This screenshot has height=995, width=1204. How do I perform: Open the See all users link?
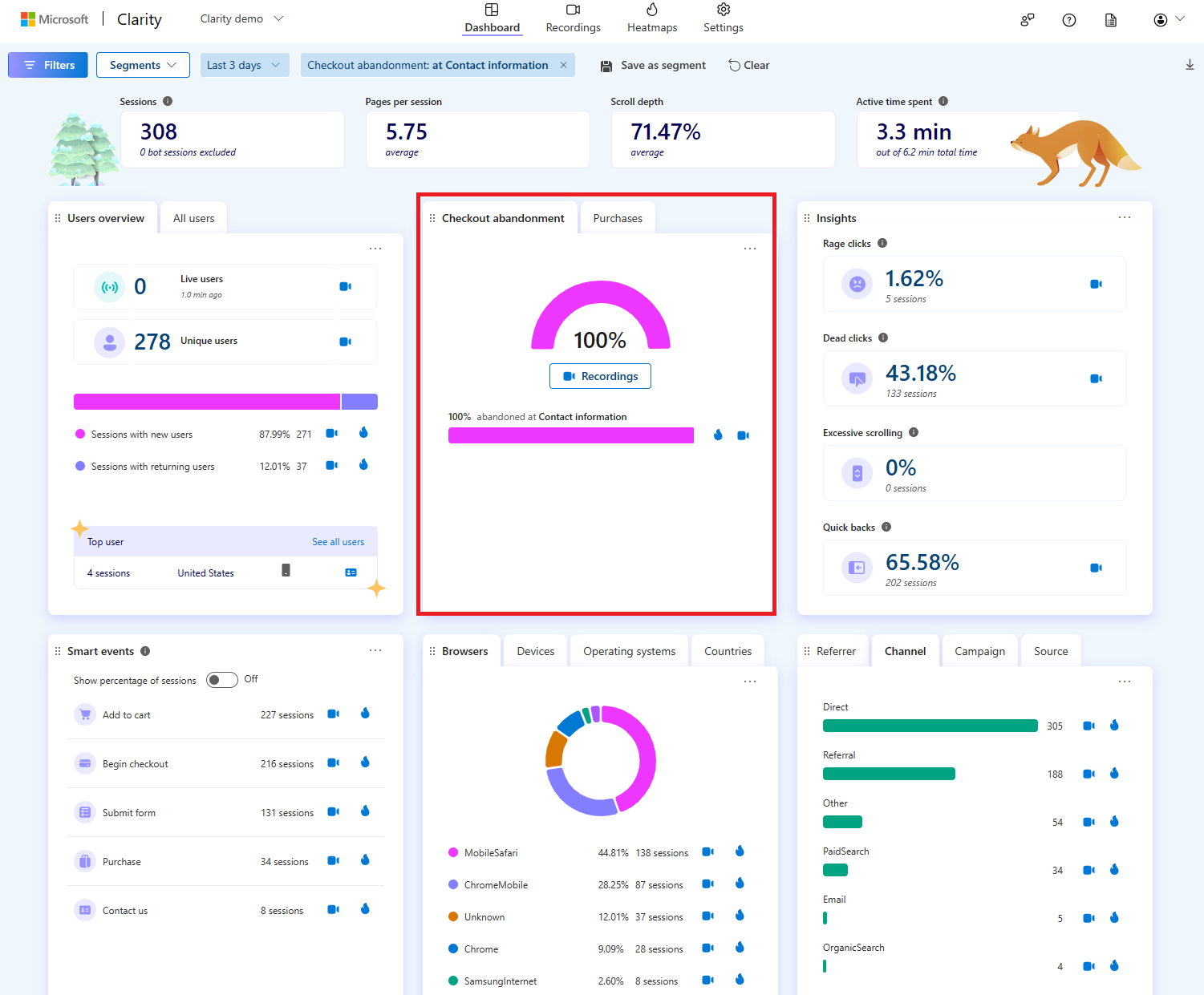point(338,542)
